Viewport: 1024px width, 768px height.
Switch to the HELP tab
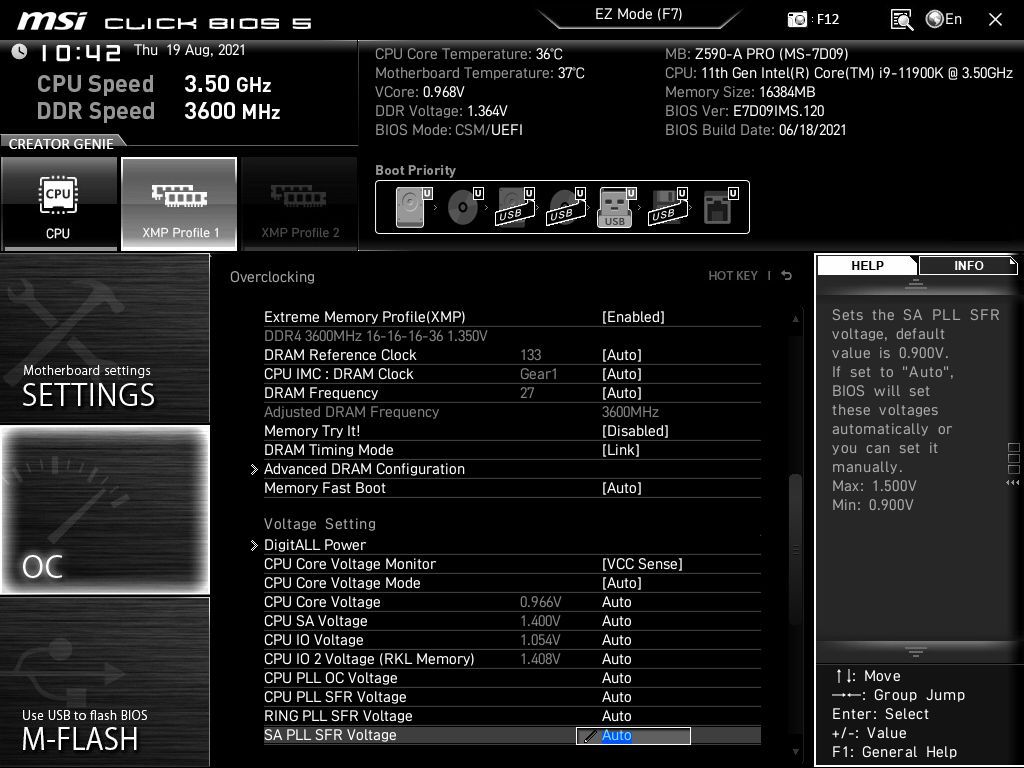[867, 265]
